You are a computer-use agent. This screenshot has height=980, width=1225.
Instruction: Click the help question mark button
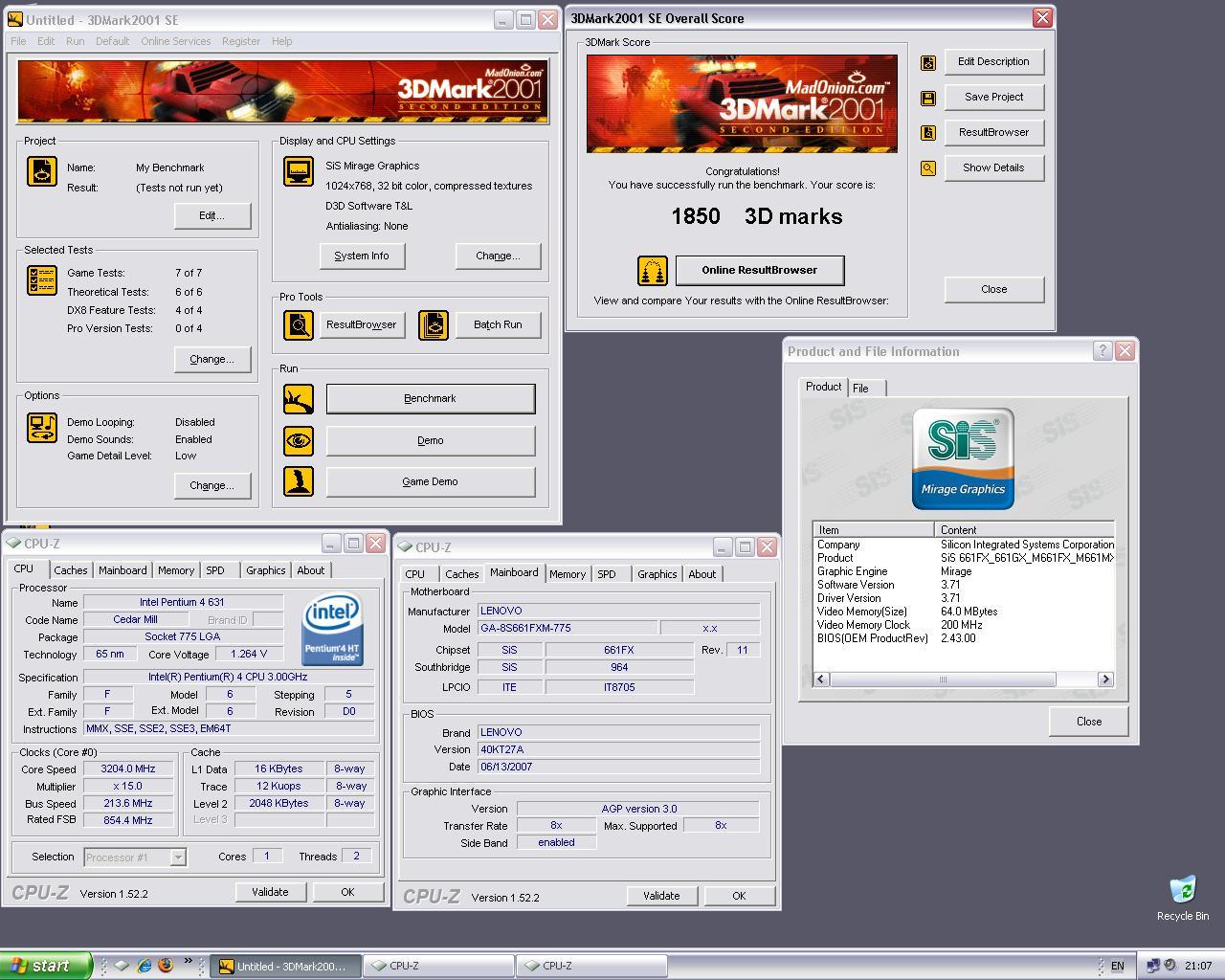point(1102,351)
